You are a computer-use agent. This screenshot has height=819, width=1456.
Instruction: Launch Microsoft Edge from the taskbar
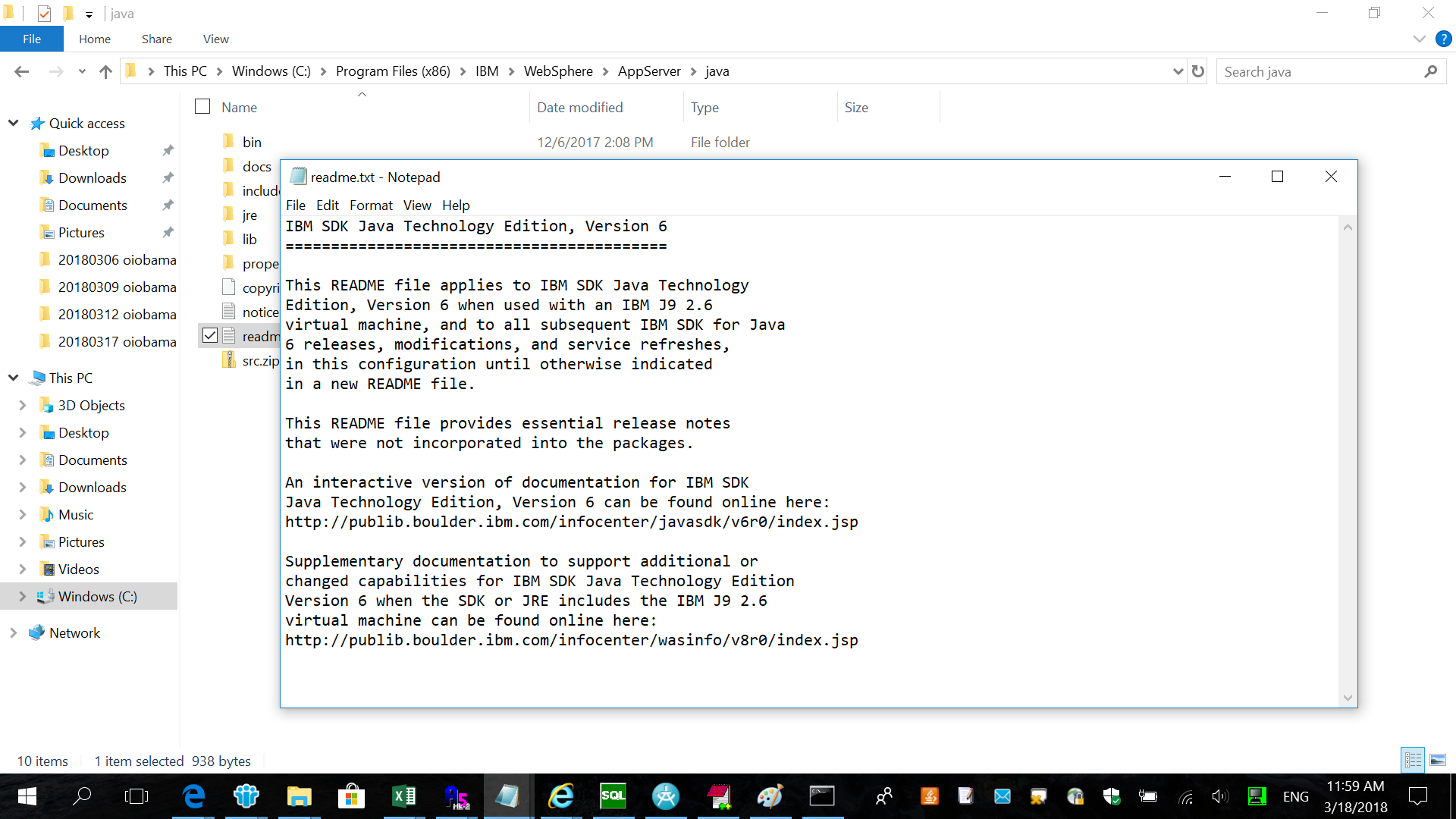[194, 796]
